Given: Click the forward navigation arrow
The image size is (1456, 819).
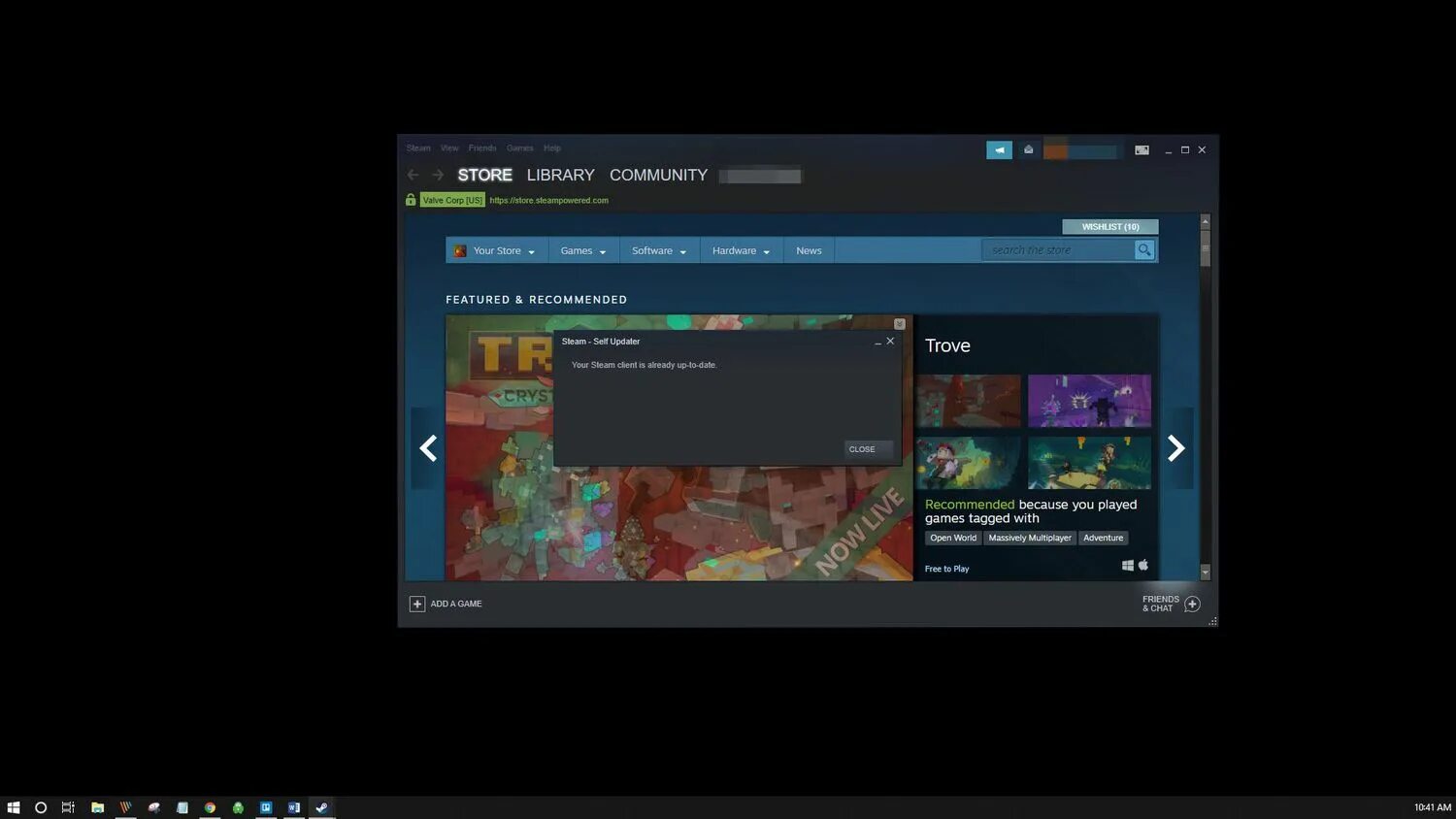Looking at the screenshot, I should point(438,175).
